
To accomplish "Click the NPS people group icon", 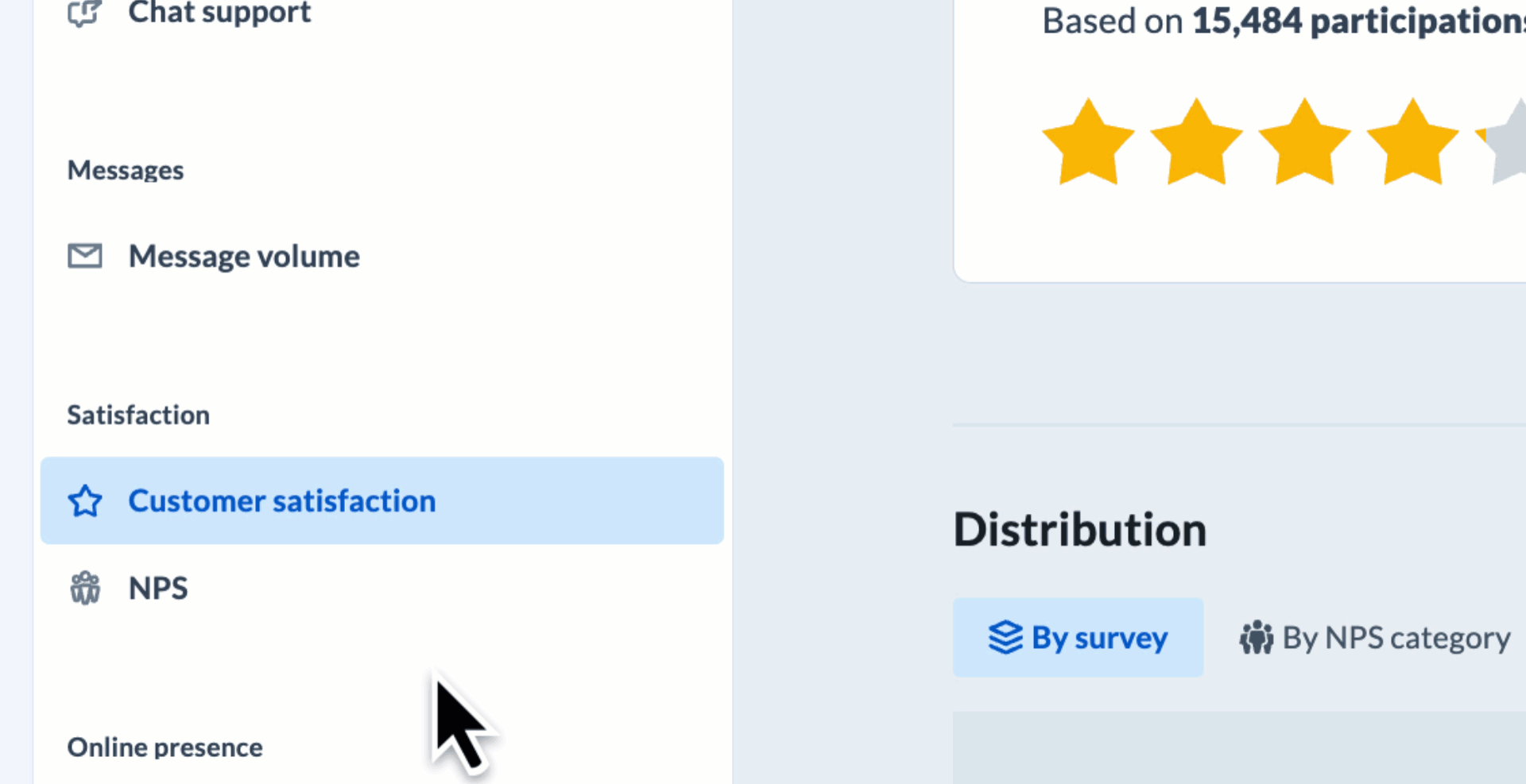I will [85, 589].
